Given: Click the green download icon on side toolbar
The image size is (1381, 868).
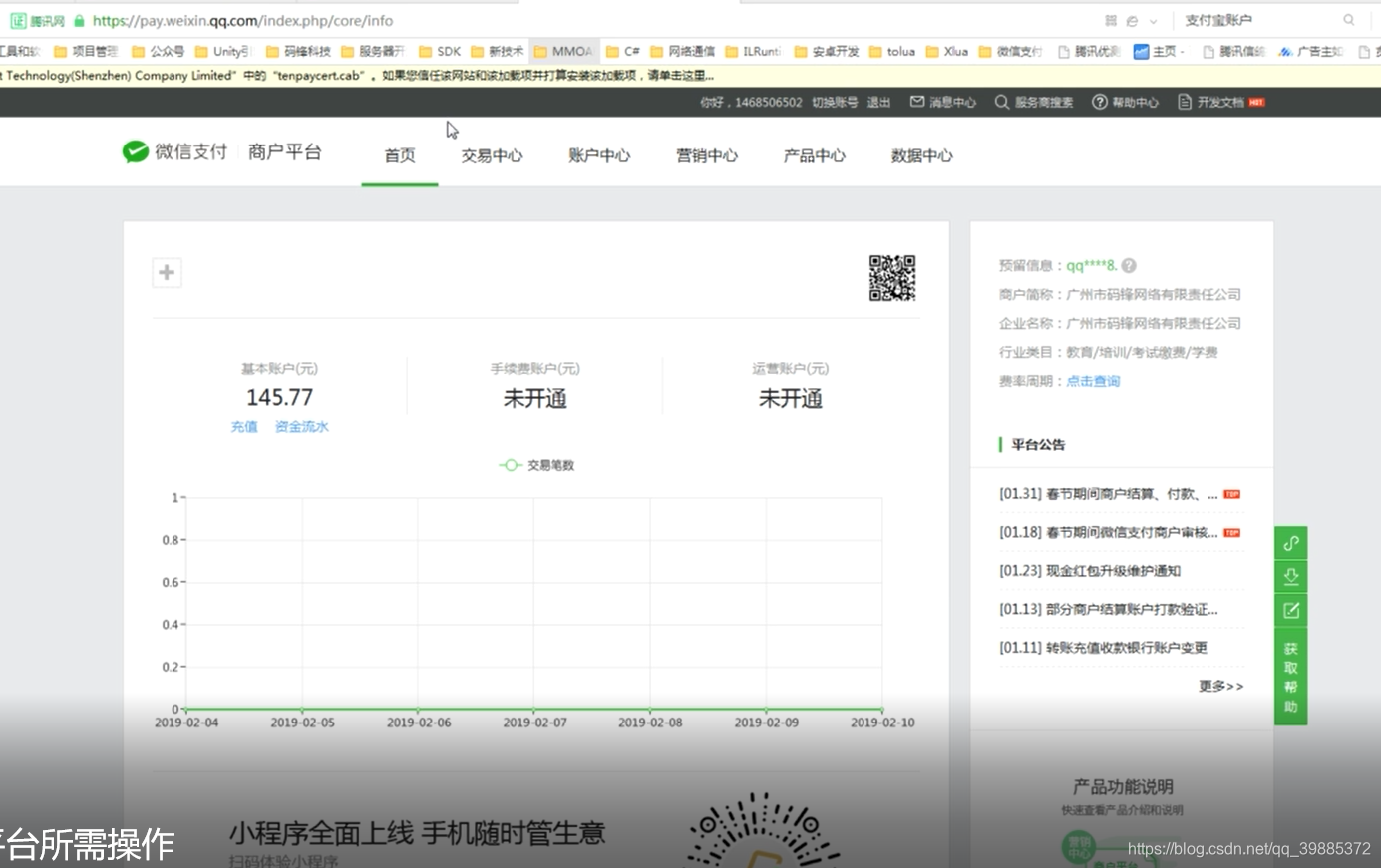Looking at the screenshot, I should [1291, 576].
